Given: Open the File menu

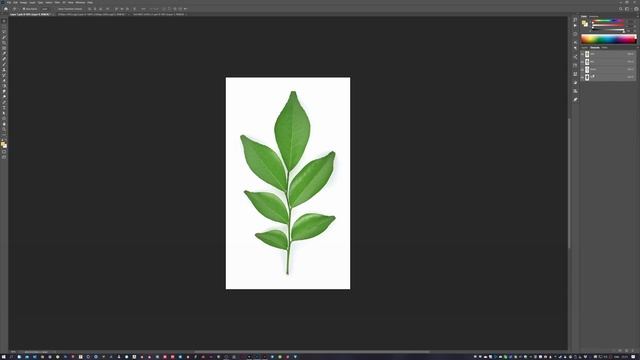Looking at the screenshot, I should 9,2.
